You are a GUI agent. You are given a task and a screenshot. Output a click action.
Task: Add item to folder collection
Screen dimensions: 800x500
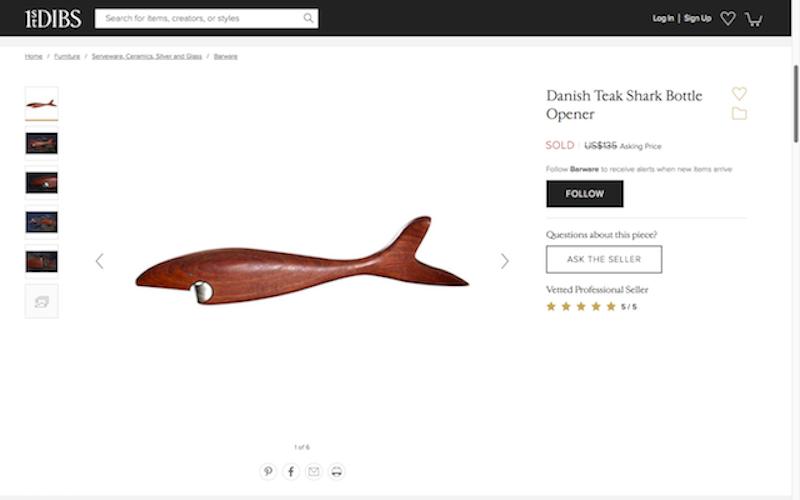point(739,113)
